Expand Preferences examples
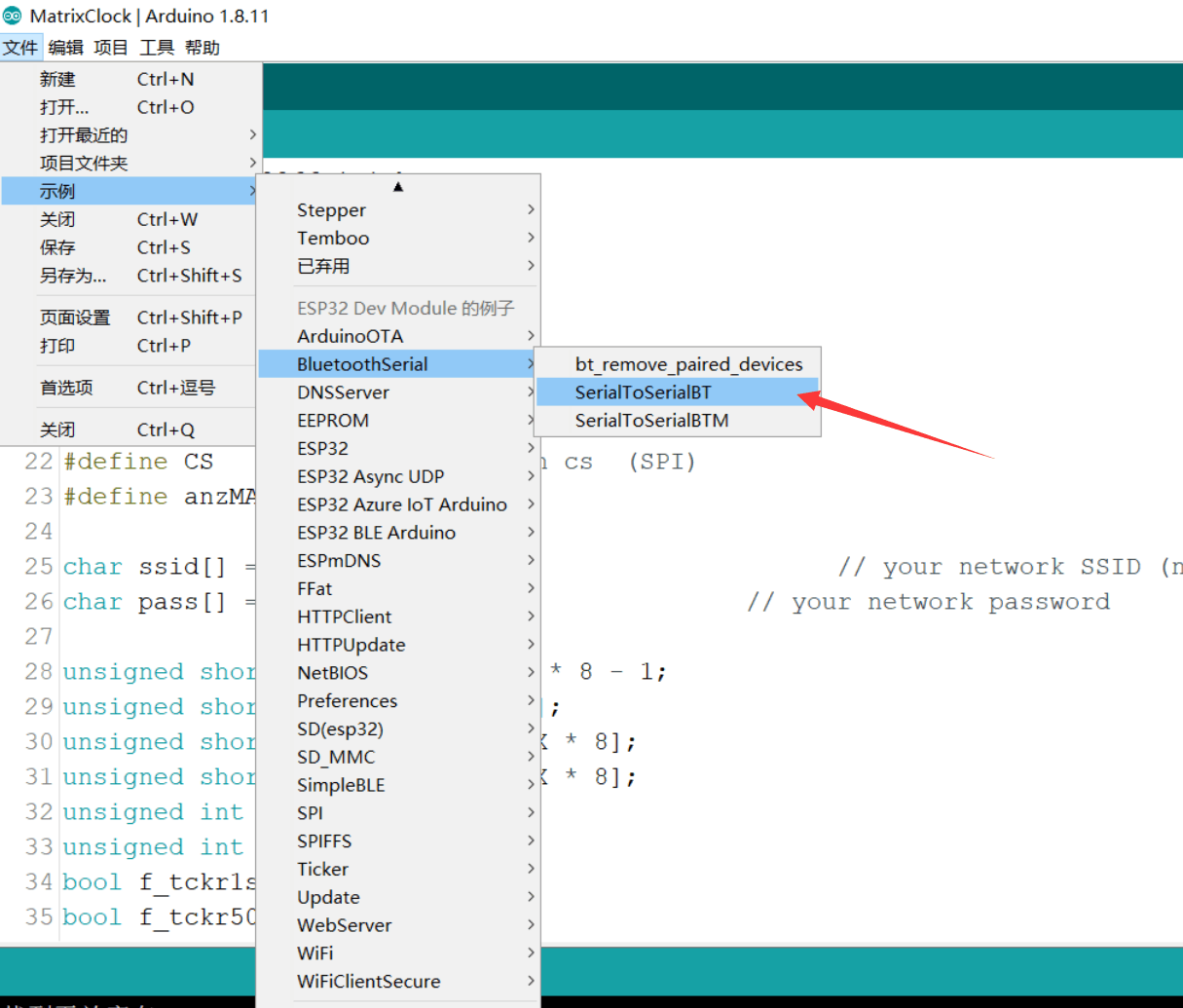Viewport: 1183px width, 1008px height. (x=398, y=701)
